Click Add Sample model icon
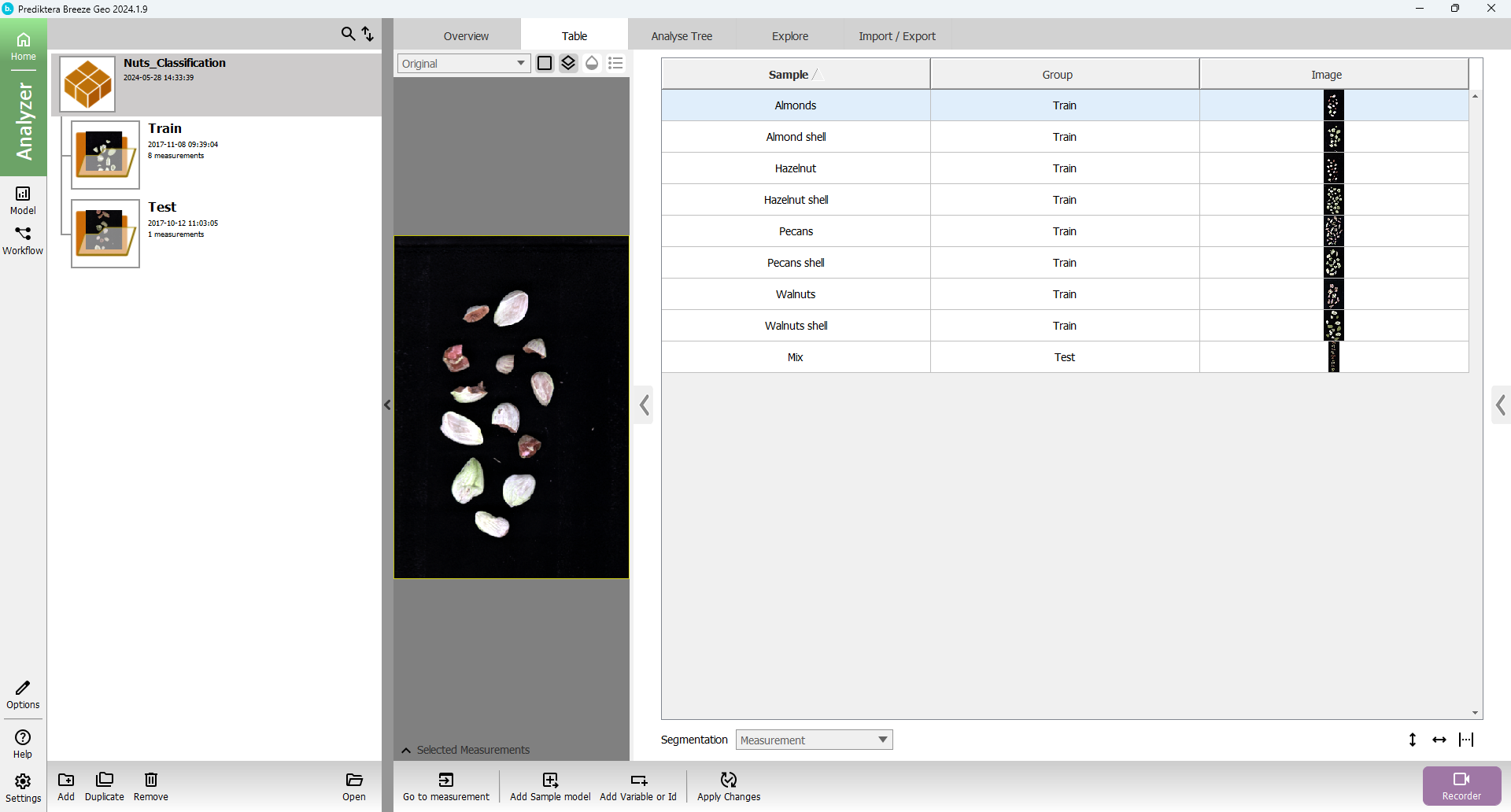The width and height of the screenshot is (1511, 812). [550, 780]
